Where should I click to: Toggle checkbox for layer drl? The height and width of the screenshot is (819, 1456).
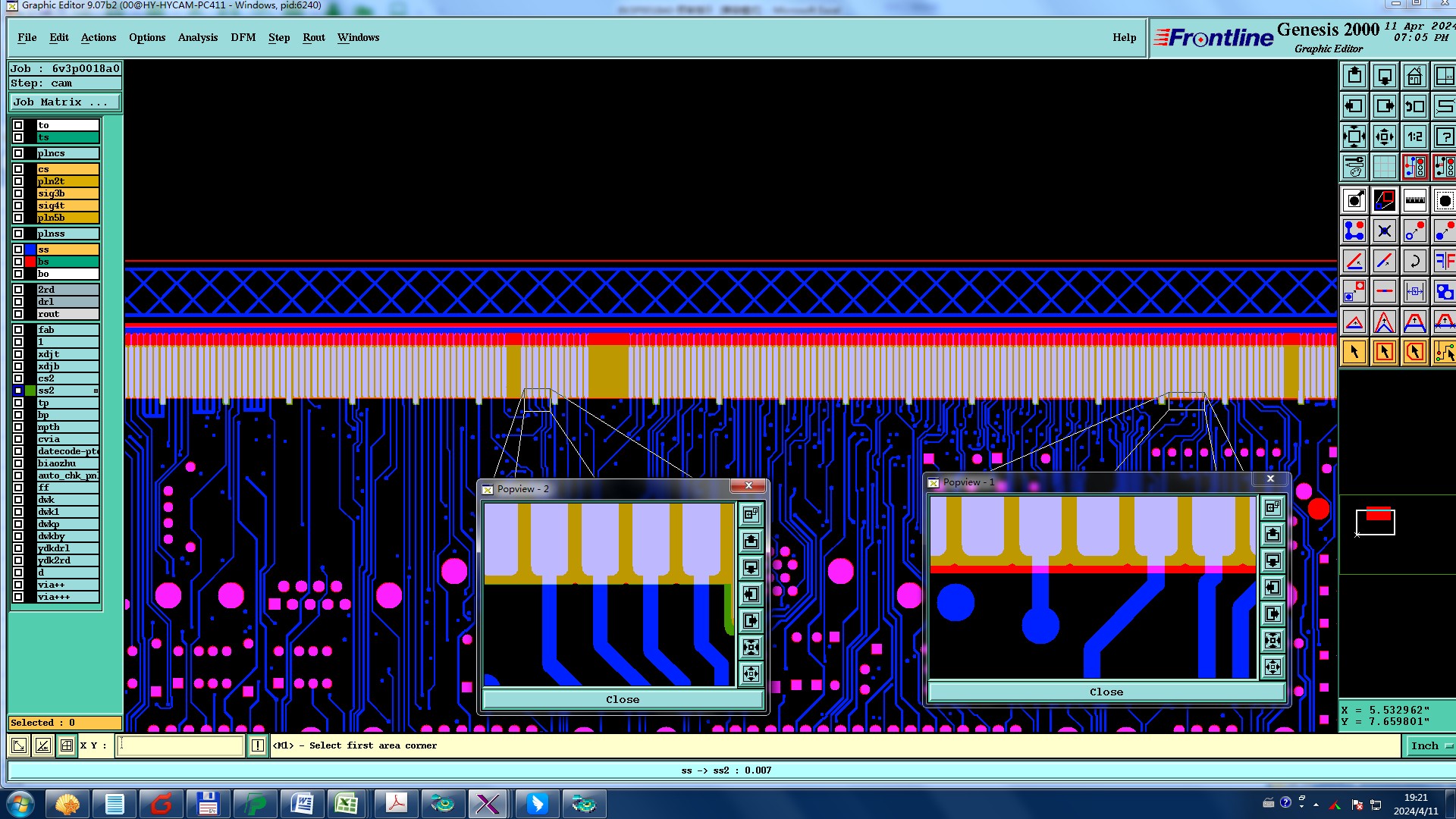pyautogui.click(x=18, y=302)
